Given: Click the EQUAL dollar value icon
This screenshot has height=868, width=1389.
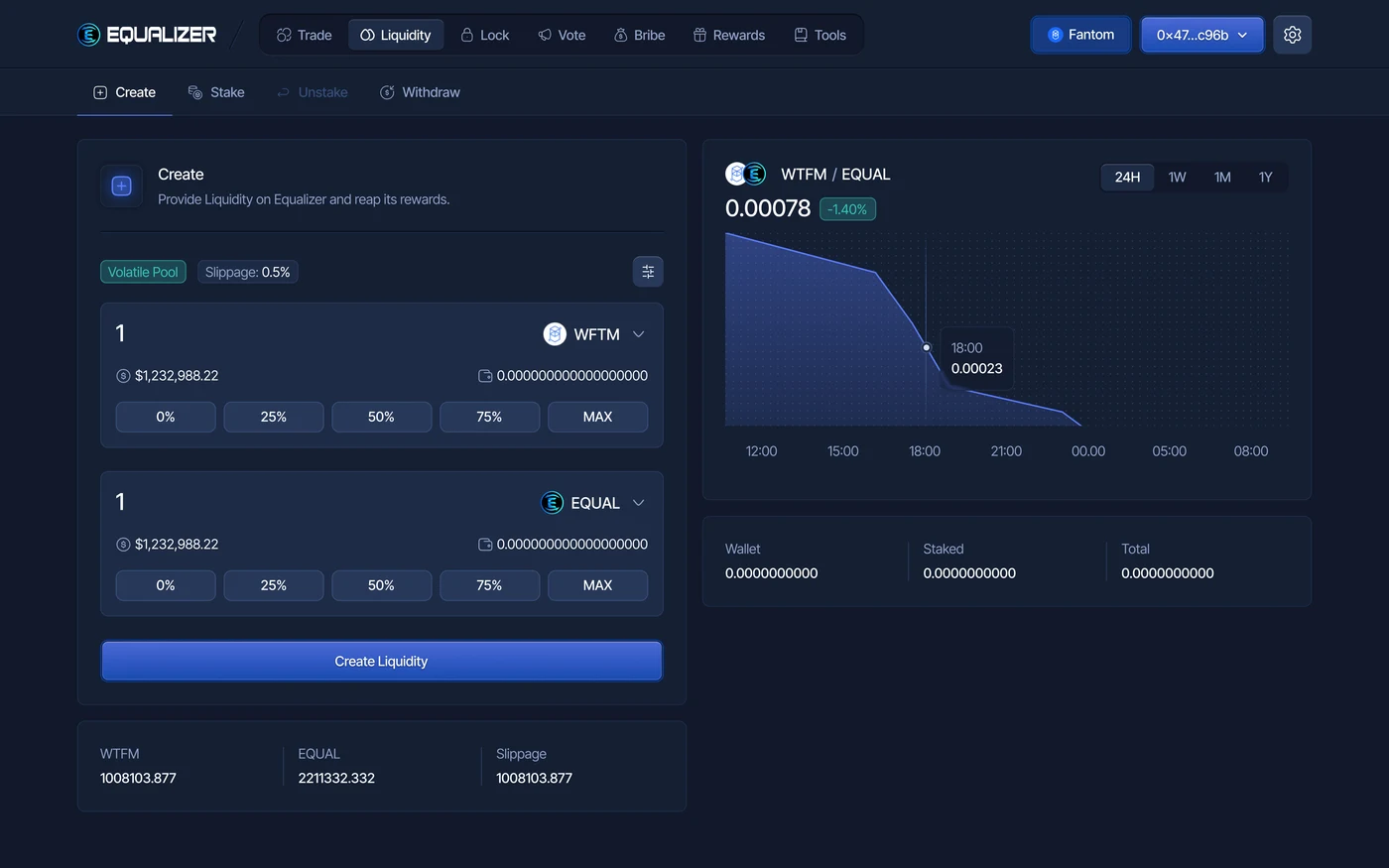Looking at the screenshot, I should (x=123, y=545).
